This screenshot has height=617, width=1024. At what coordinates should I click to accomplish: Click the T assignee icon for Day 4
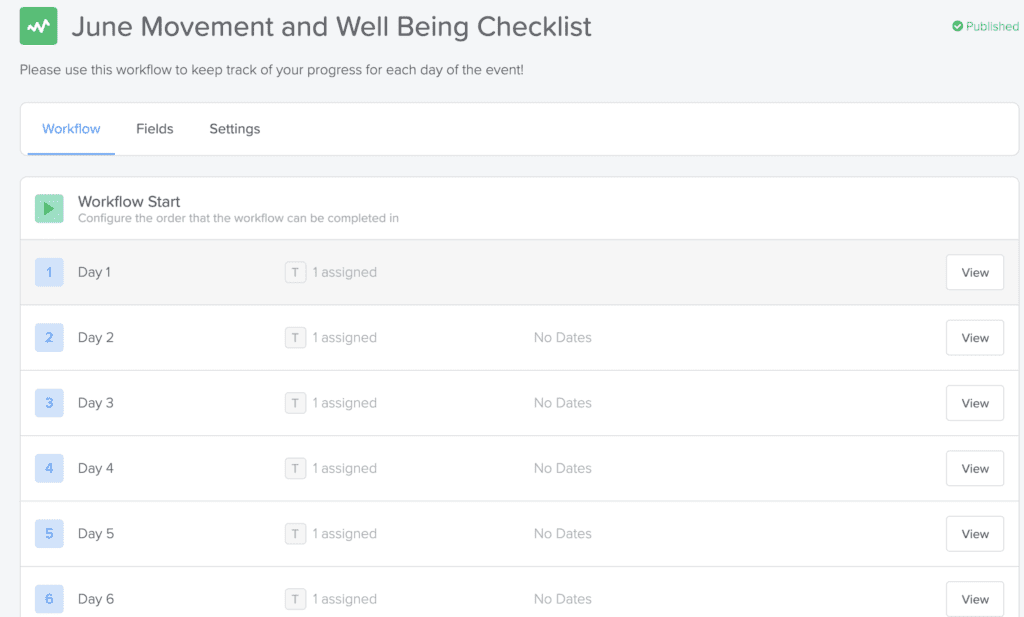click(294, 468)
